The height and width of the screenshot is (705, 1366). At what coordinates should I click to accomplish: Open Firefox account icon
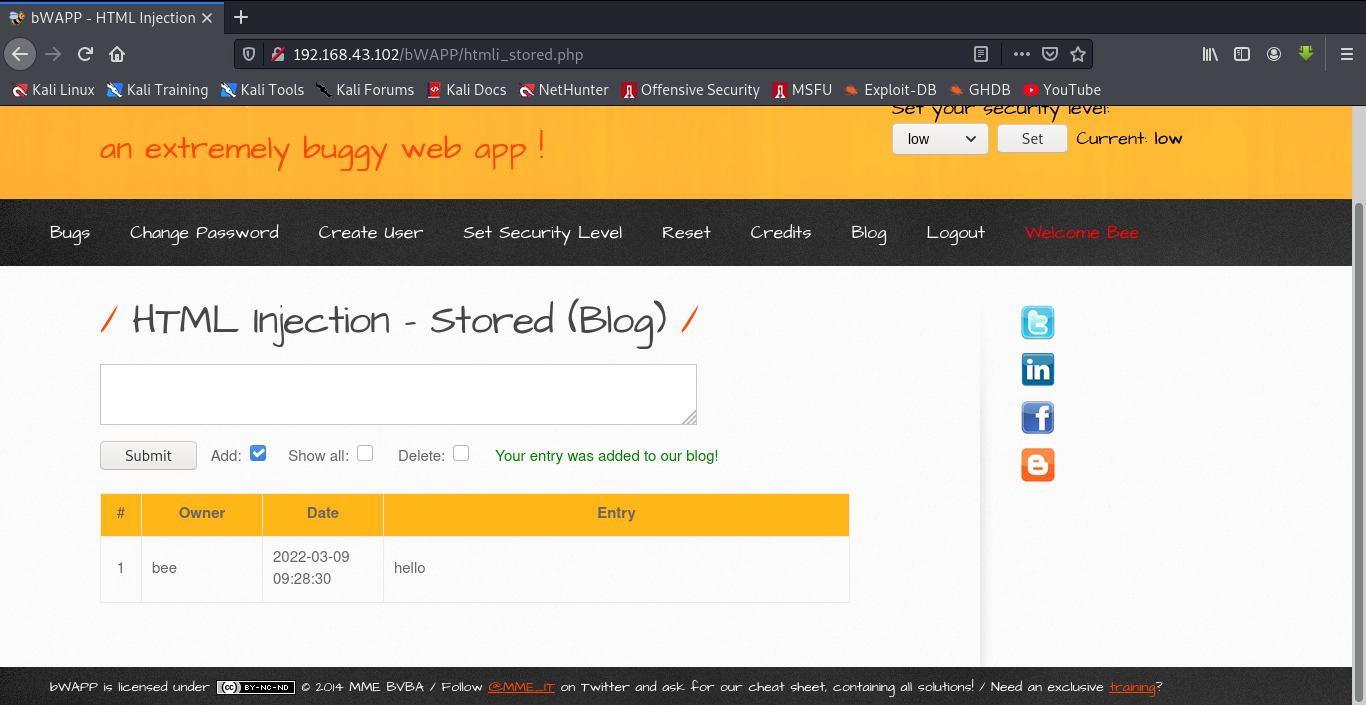[1274, 54]
